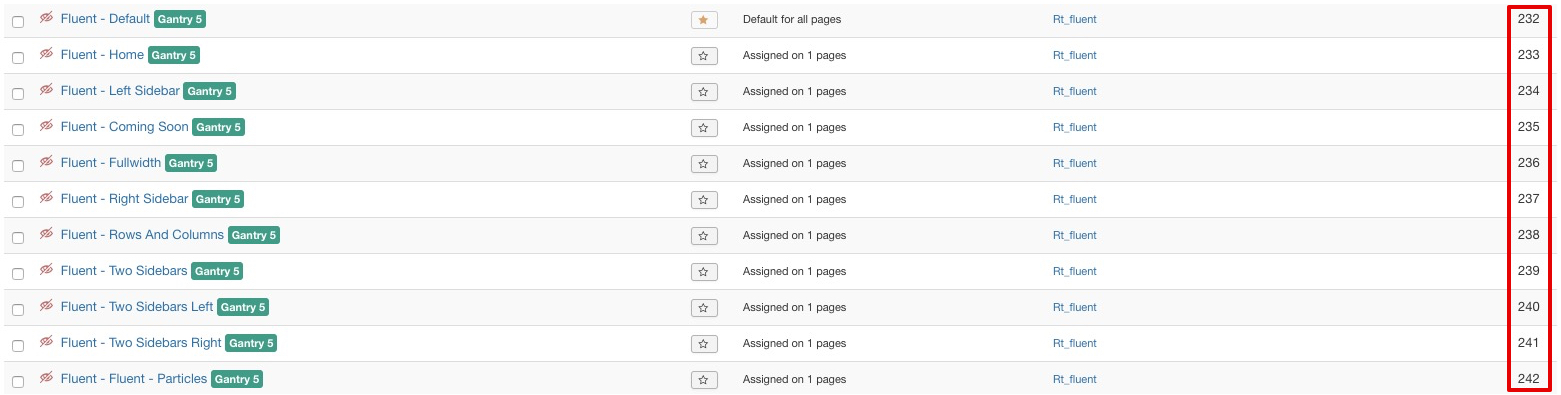
Task: Click the gold default star for Fluent - Default
Action: click(704, 20)
